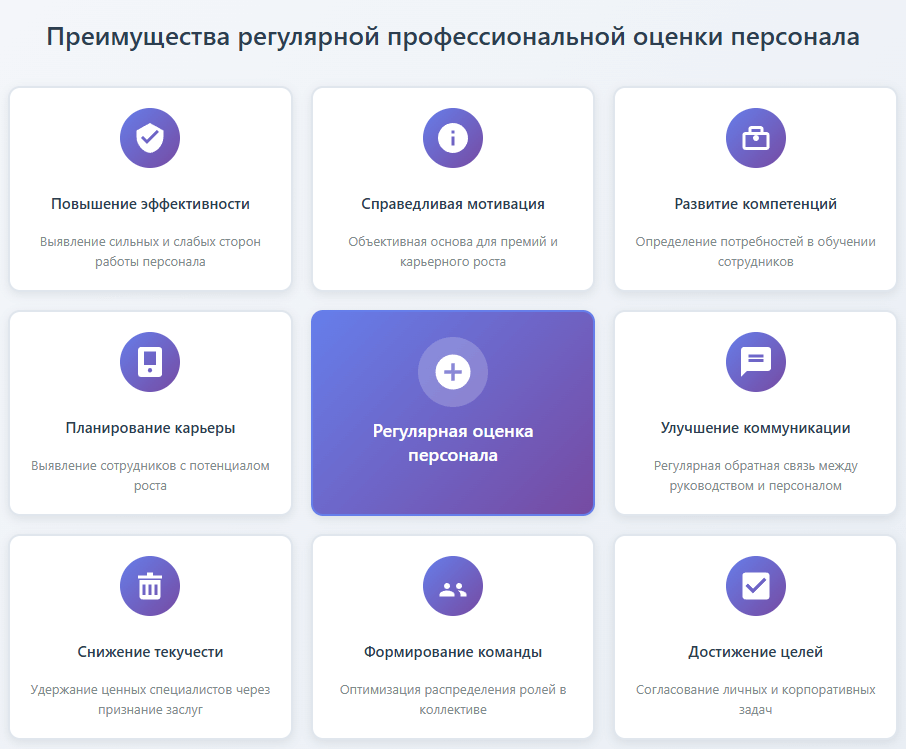The height and width of the screenshot is (749, 906).
Task: Select the Снижение текучести card
Action: tap(149, 636)
